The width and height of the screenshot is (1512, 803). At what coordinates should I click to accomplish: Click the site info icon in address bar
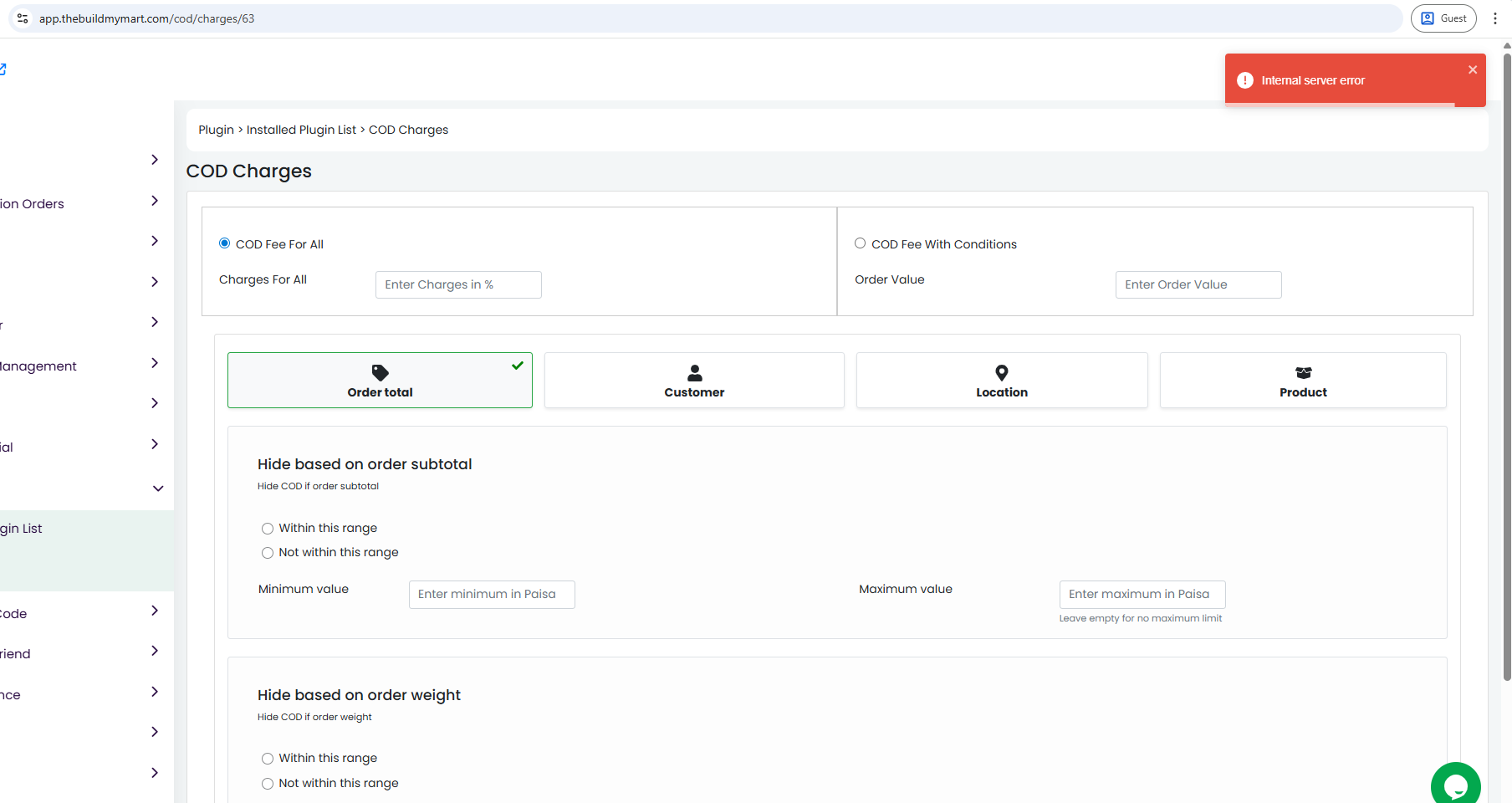point(23,18)
